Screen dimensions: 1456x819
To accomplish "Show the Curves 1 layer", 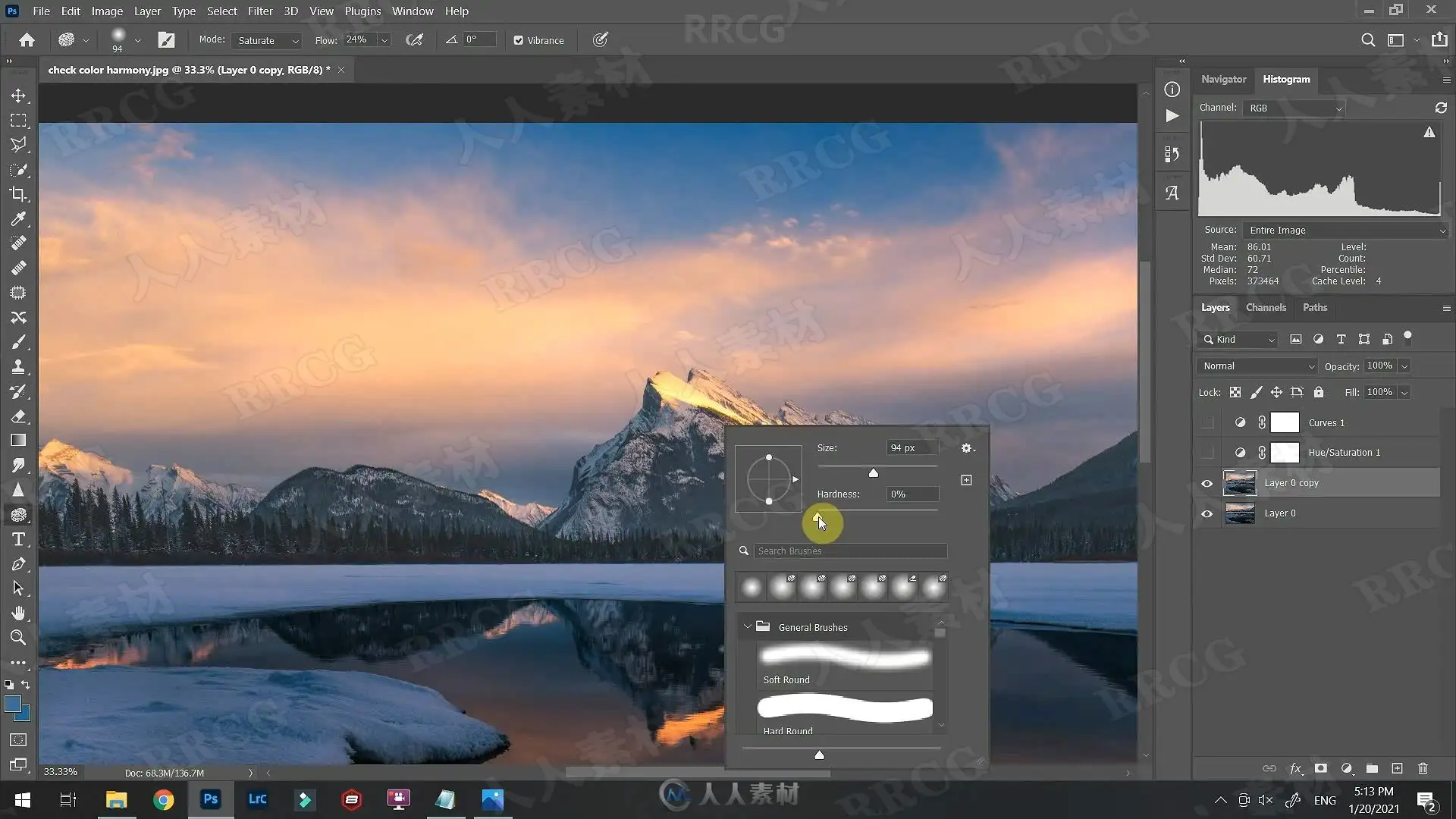I will [1207, 422].
